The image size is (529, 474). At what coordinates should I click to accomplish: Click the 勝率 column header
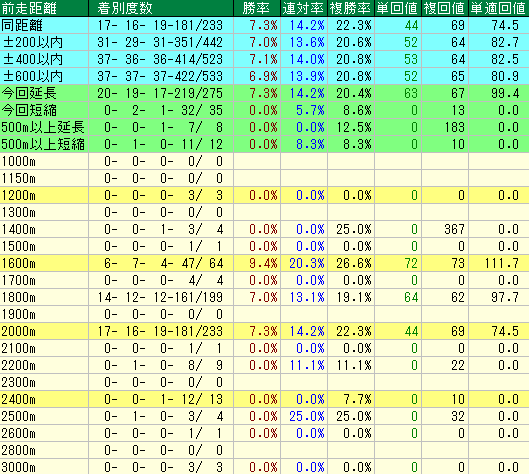click(257, 8)
